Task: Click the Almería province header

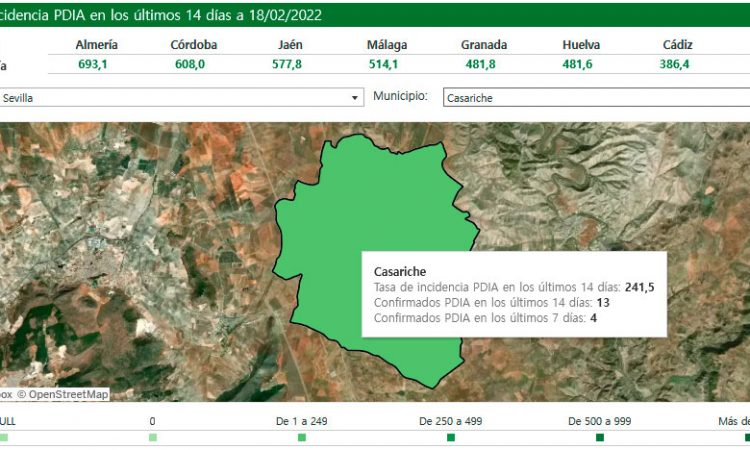Action: click(x=97, y=45)
